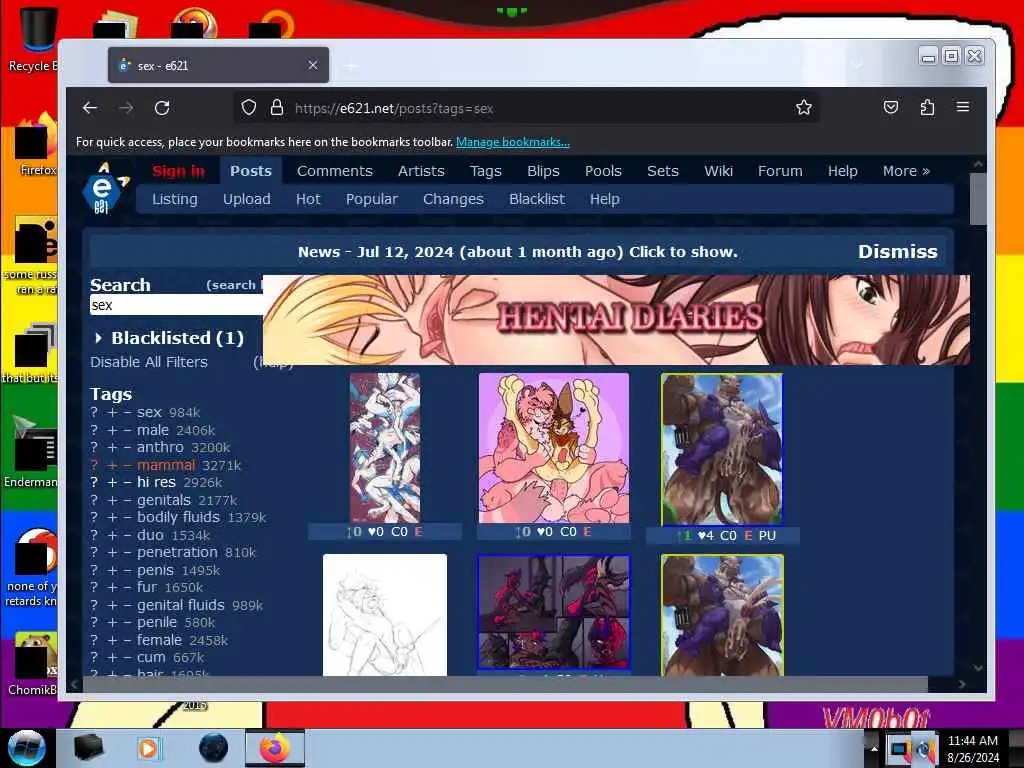The height and width of the screenshot is (768, 1024).
Task: Click '–' to exclude the duo tag
Action: coord(127,536)
